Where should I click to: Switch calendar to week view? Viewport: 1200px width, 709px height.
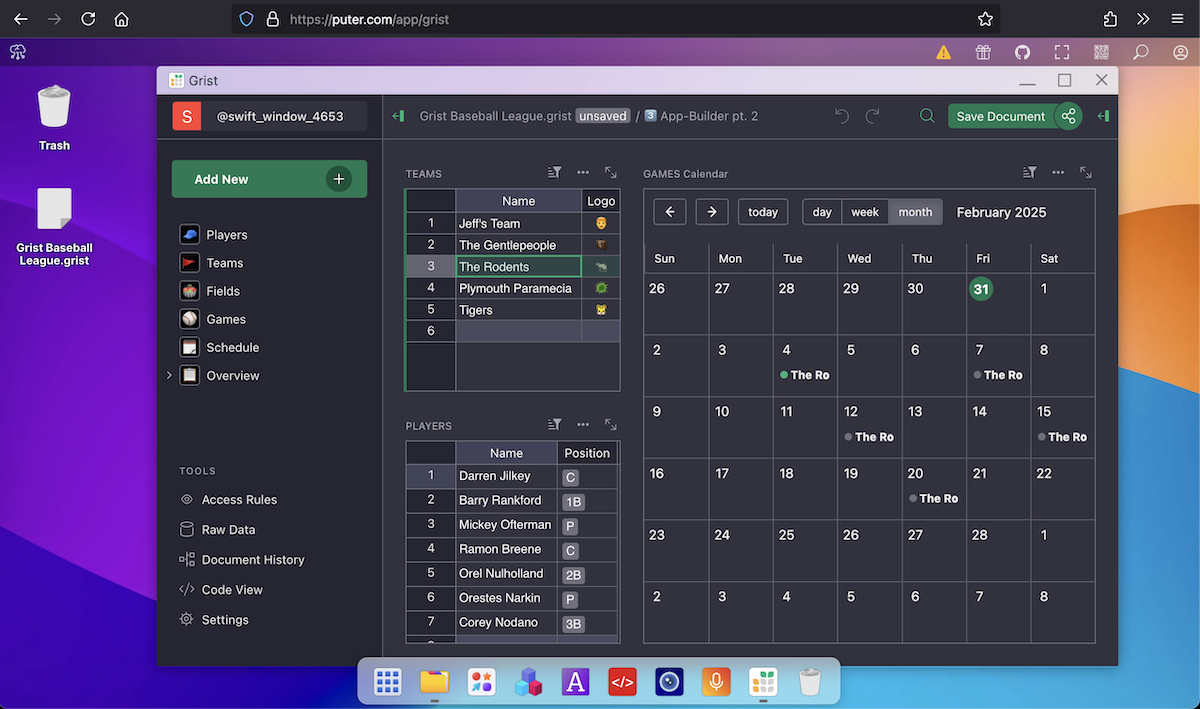coord(865,212)
